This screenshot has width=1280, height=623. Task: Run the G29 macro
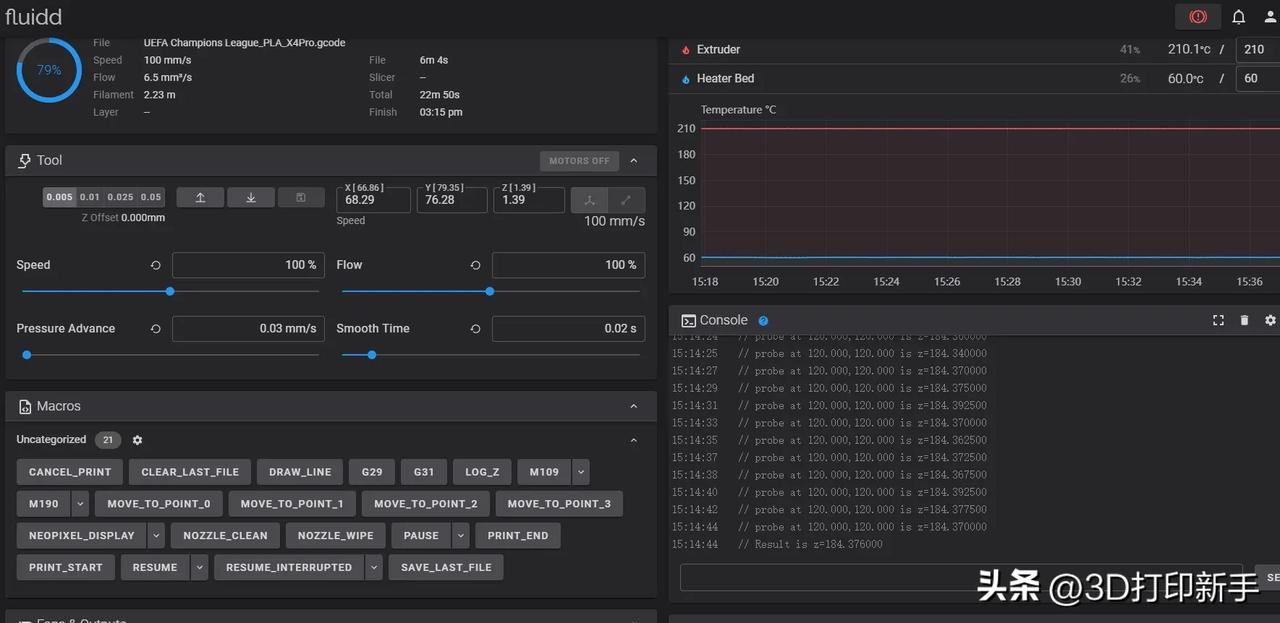tap(372, 472)
